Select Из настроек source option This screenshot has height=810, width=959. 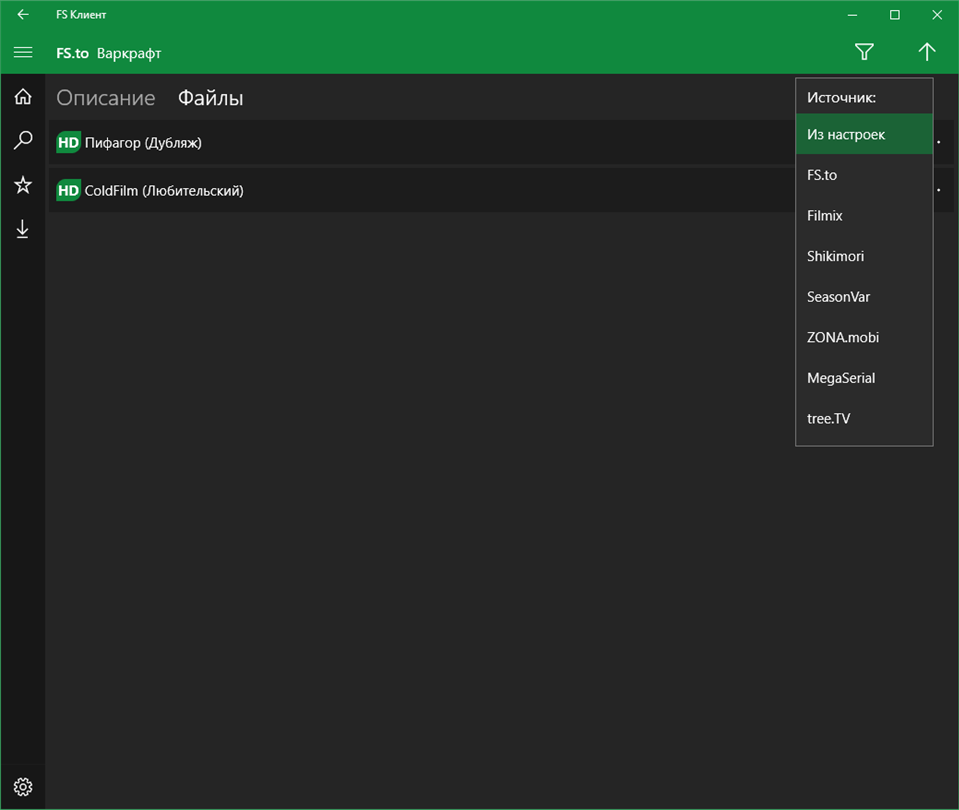coord(864,134)
